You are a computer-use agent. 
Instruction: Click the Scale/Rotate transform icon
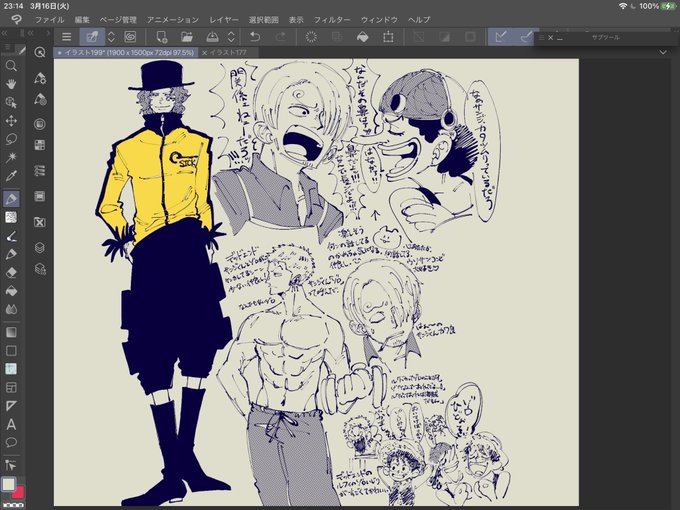point(388,37)
